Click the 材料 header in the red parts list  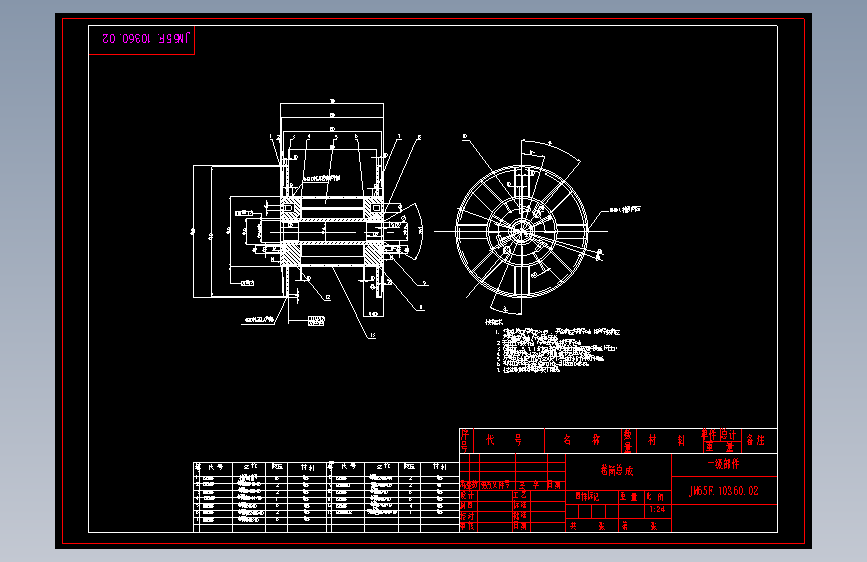coord(666,440)
